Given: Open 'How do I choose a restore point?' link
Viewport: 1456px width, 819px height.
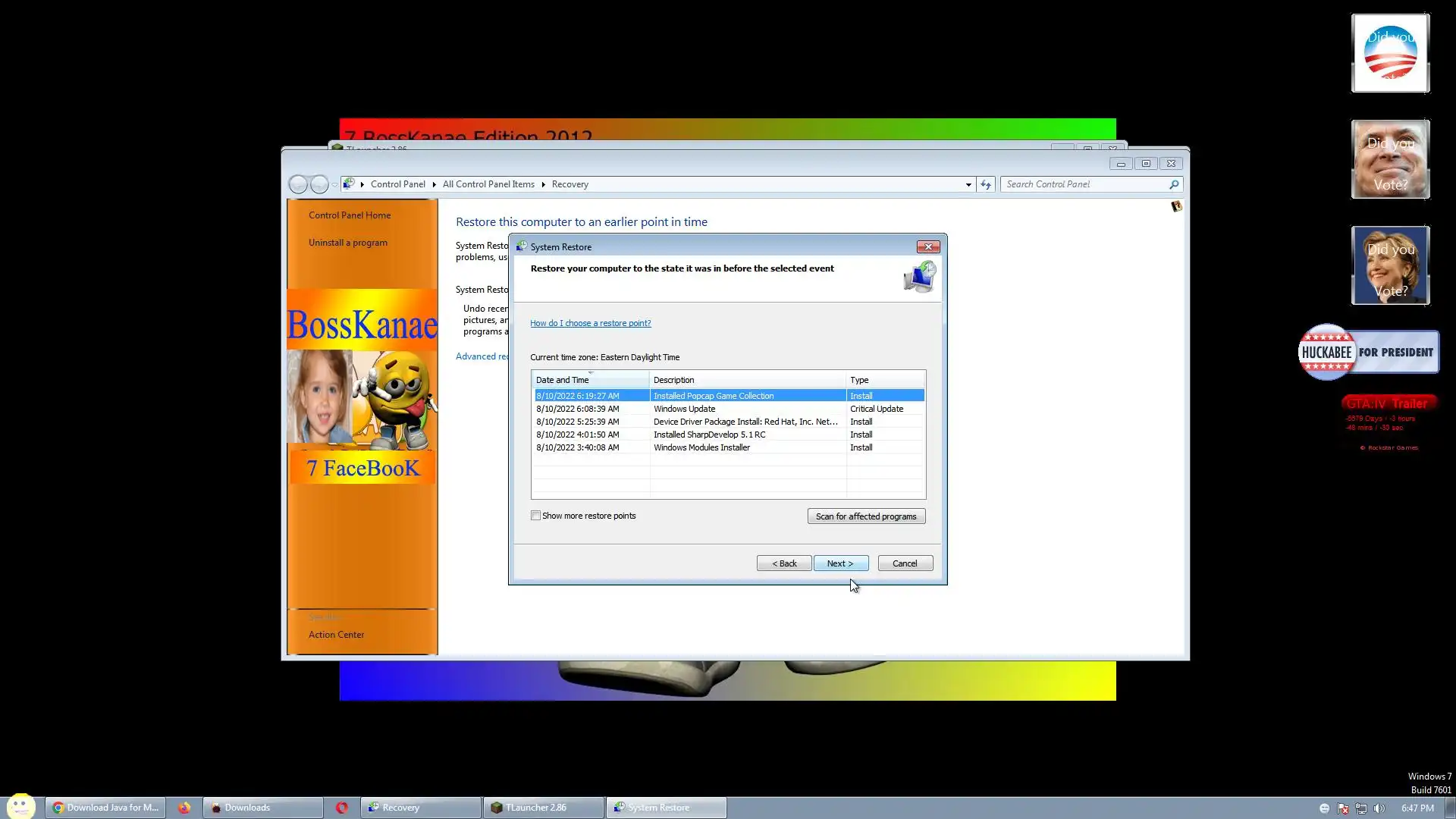Looking at the screenshot, I should click(590, 323).
